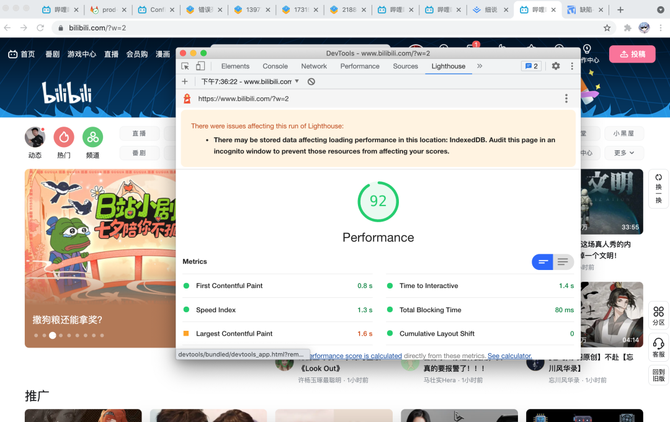Click the issues counter badge showing 2
The height and width of the screenshot is (422, 670).
532,66
